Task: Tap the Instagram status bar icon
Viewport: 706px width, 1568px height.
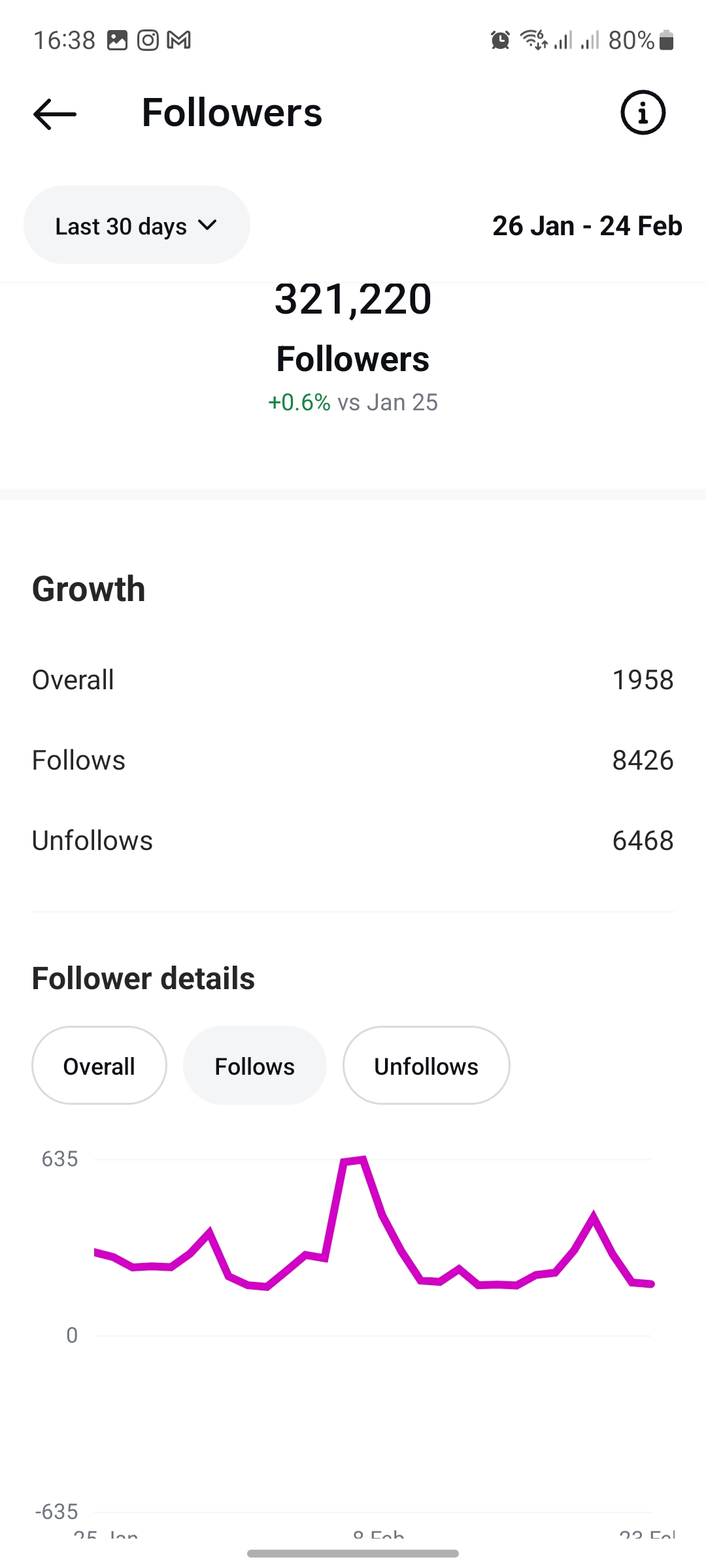Action: click(148, 41)
